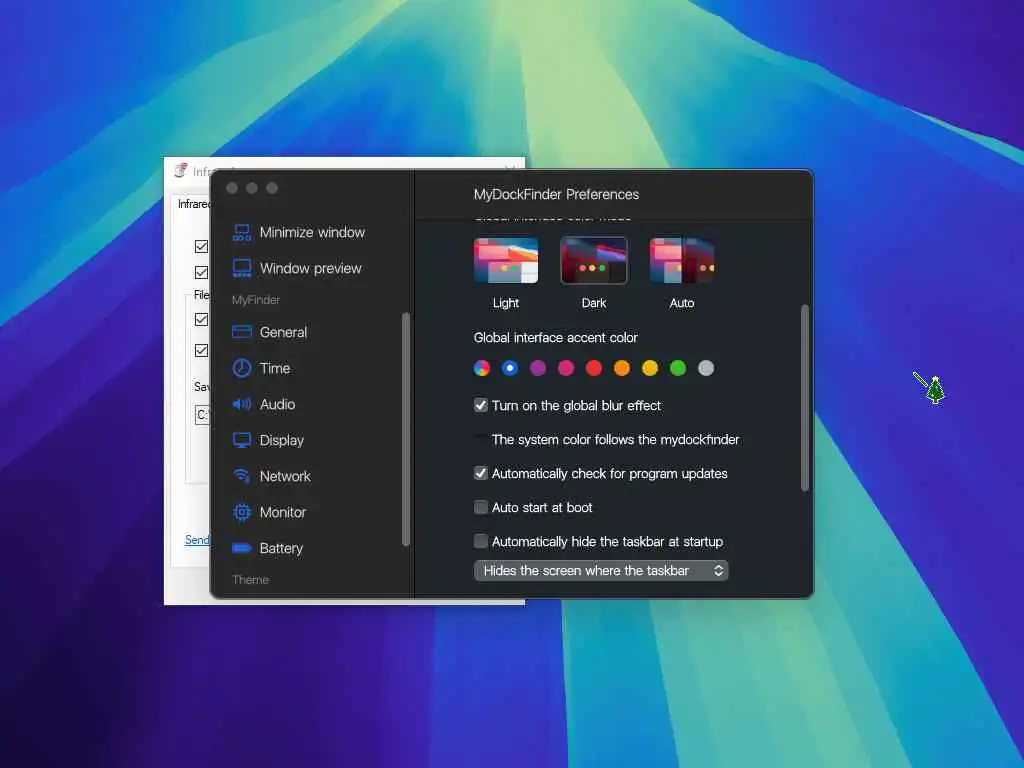Toggle fourth checkbox in Infrared window

201,351
